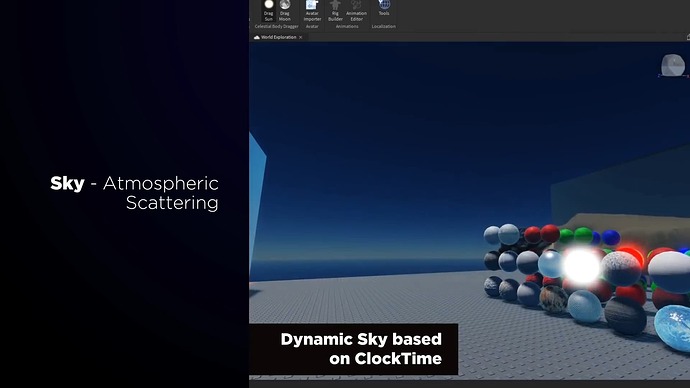Launch the Rig Builder plugin
This screenshot has height=388, width=690.
[x=335, y=11]
